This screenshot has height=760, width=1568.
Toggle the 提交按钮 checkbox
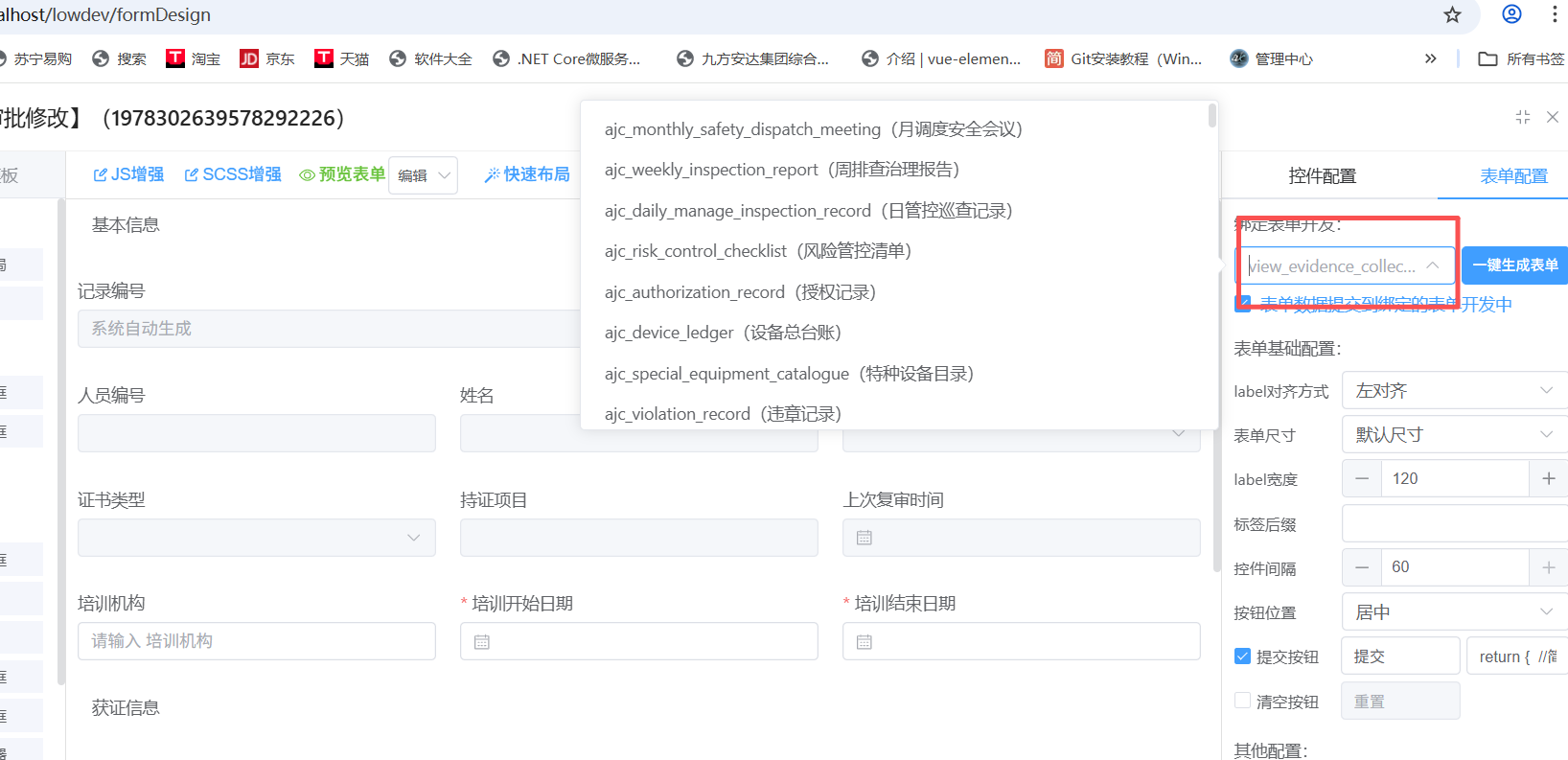click(1243, 656)
